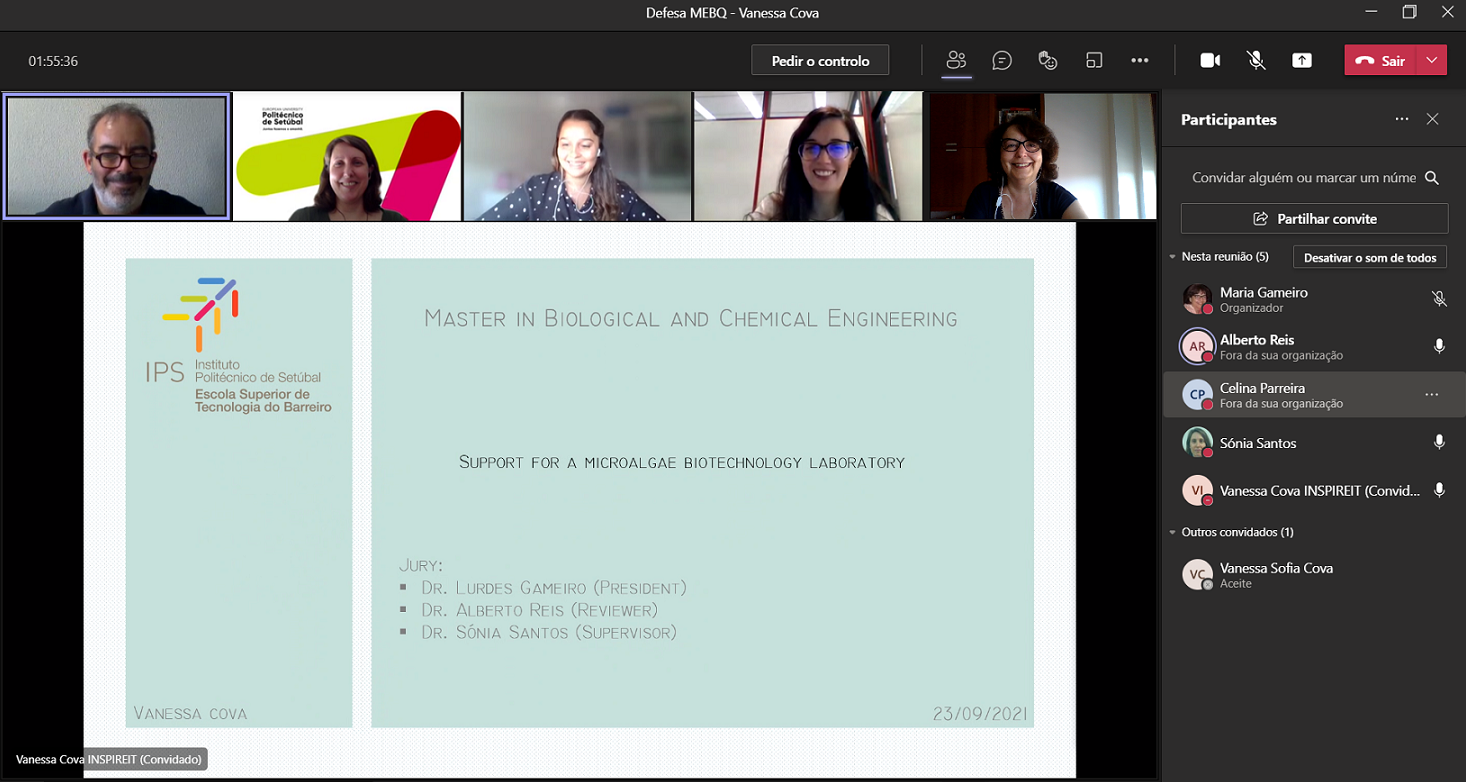
Task: Close the Participantes panel
Action: click(x=1432, y=119)
